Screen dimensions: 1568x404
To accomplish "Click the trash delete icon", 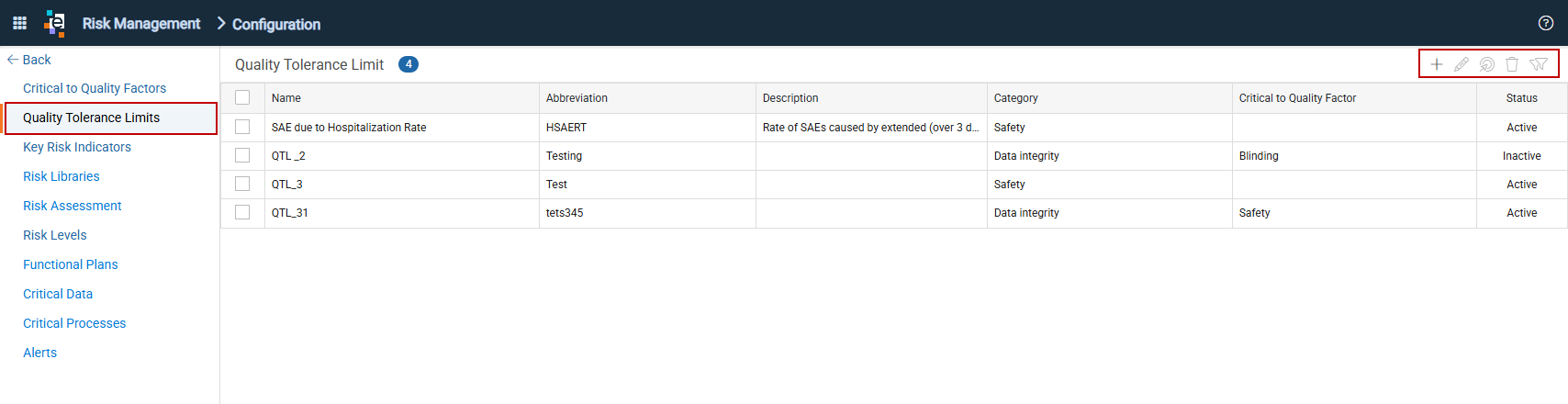I will pos(1512,64).
